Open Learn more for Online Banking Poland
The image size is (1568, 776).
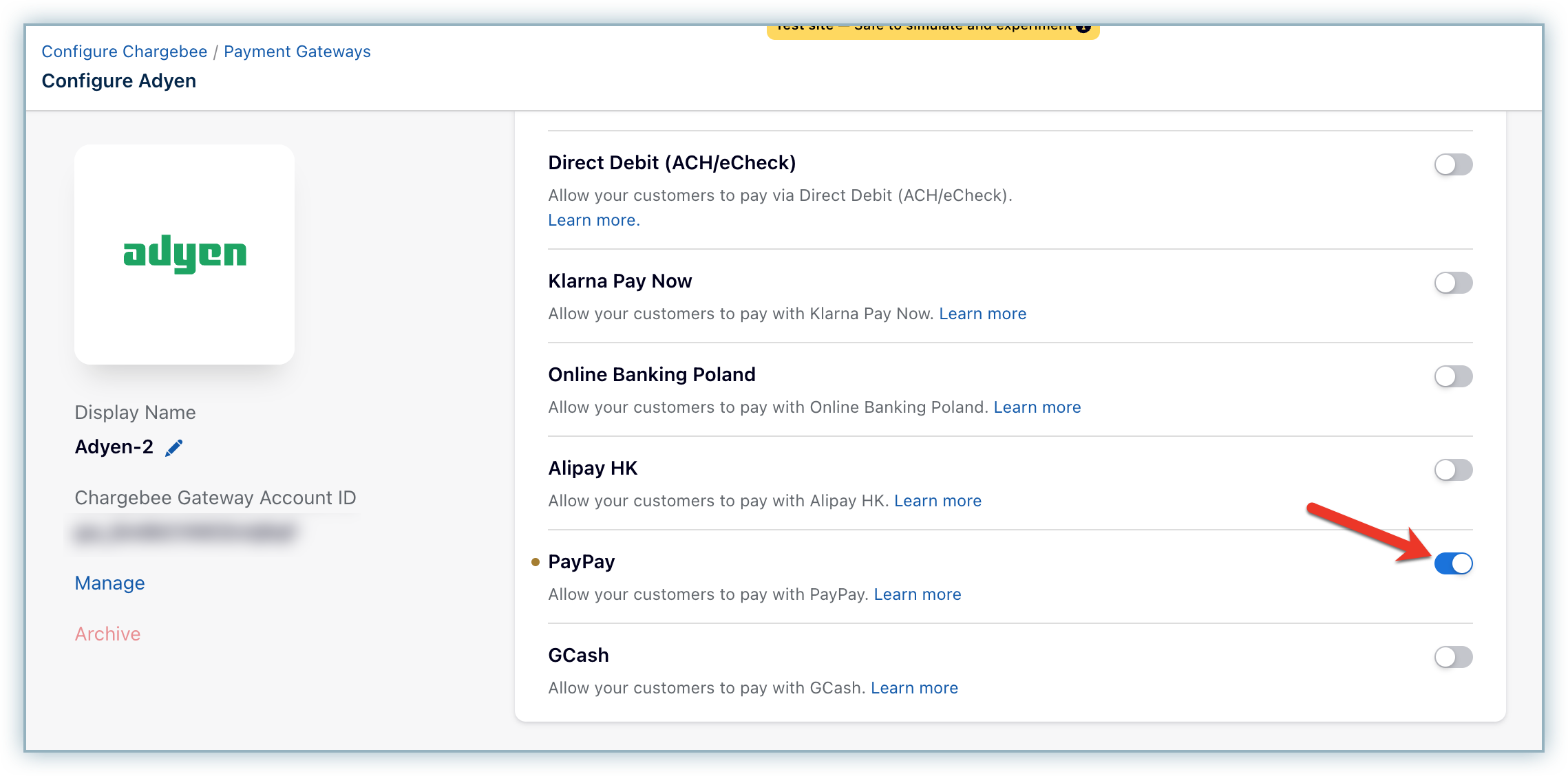pyautogui.click(x=1037, y=407)
